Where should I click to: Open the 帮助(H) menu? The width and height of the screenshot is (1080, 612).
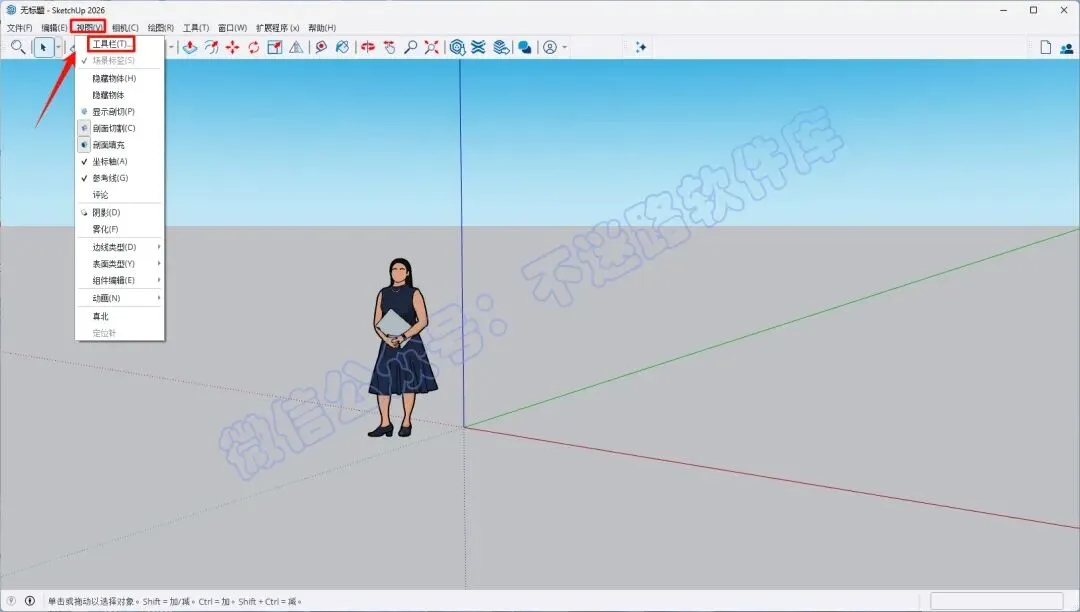pyautogui.click(x=322, y=28)
